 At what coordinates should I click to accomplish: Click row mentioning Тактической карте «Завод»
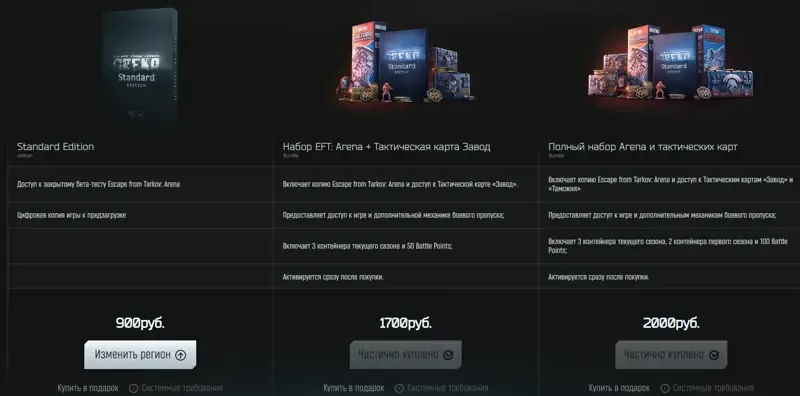click(x=406, y=184)
